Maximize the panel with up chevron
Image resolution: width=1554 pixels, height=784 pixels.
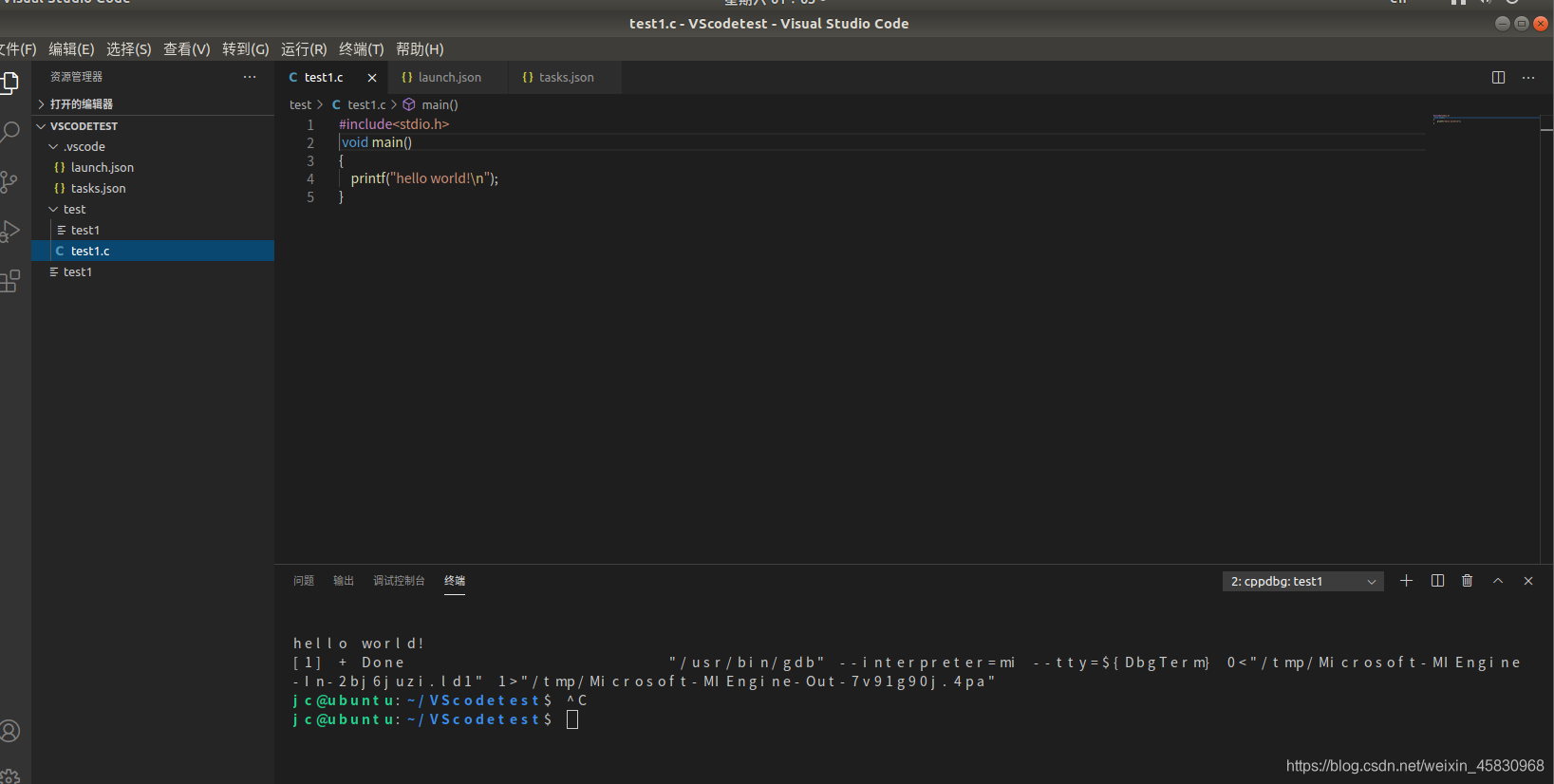tap(1498, 581)
